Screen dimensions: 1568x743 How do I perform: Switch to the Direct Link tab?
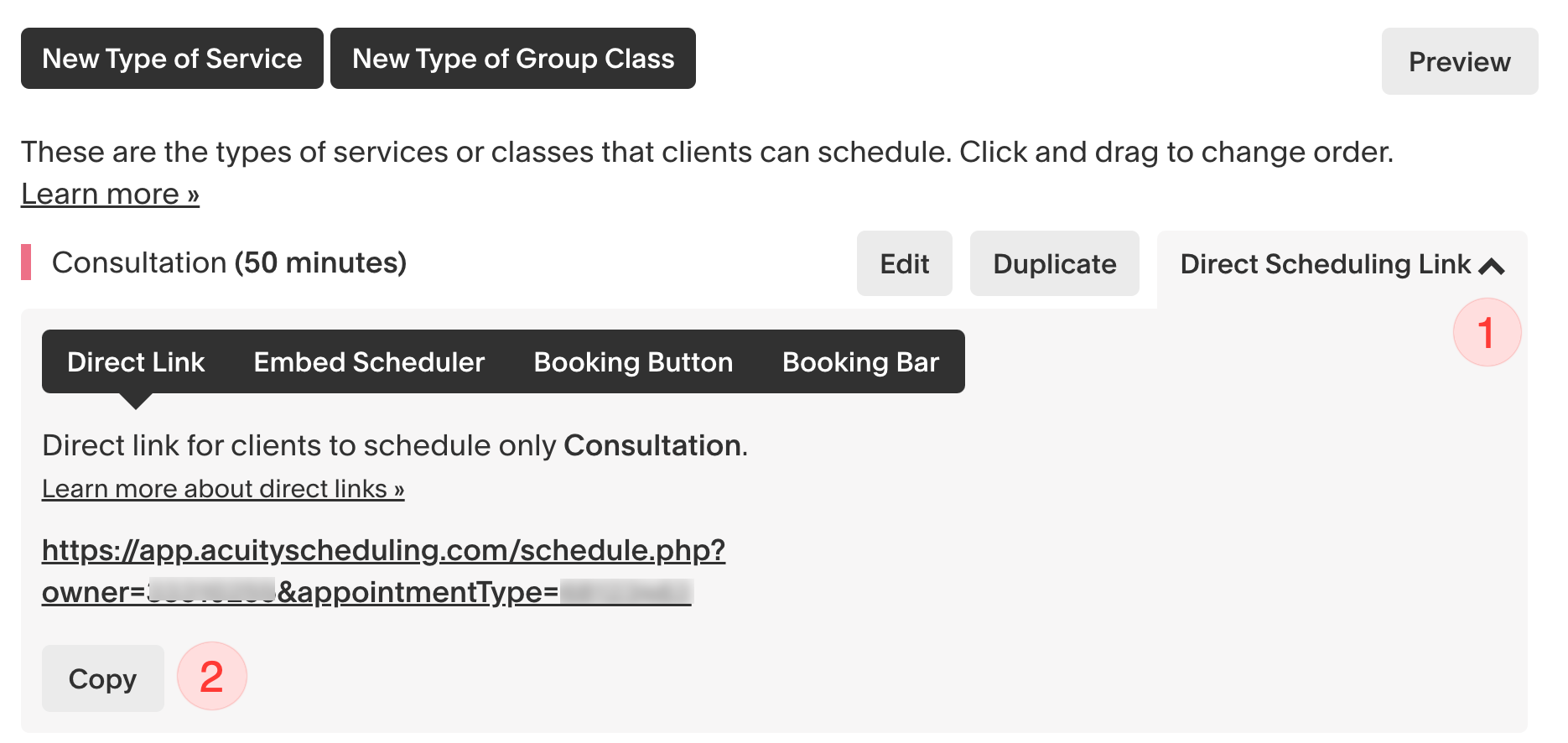click(136, 362)
